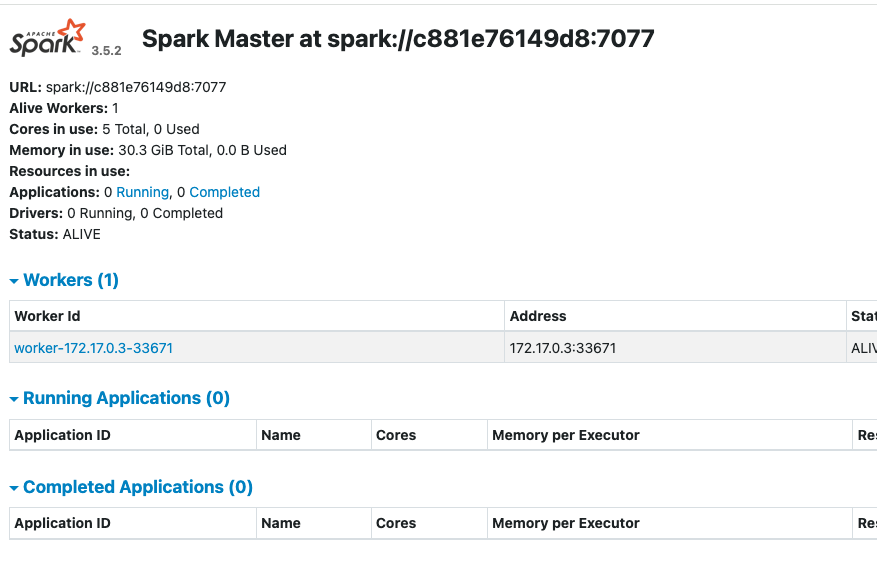
Task: Click the Alive Workers: 1 line
Action: click(64, 108)
